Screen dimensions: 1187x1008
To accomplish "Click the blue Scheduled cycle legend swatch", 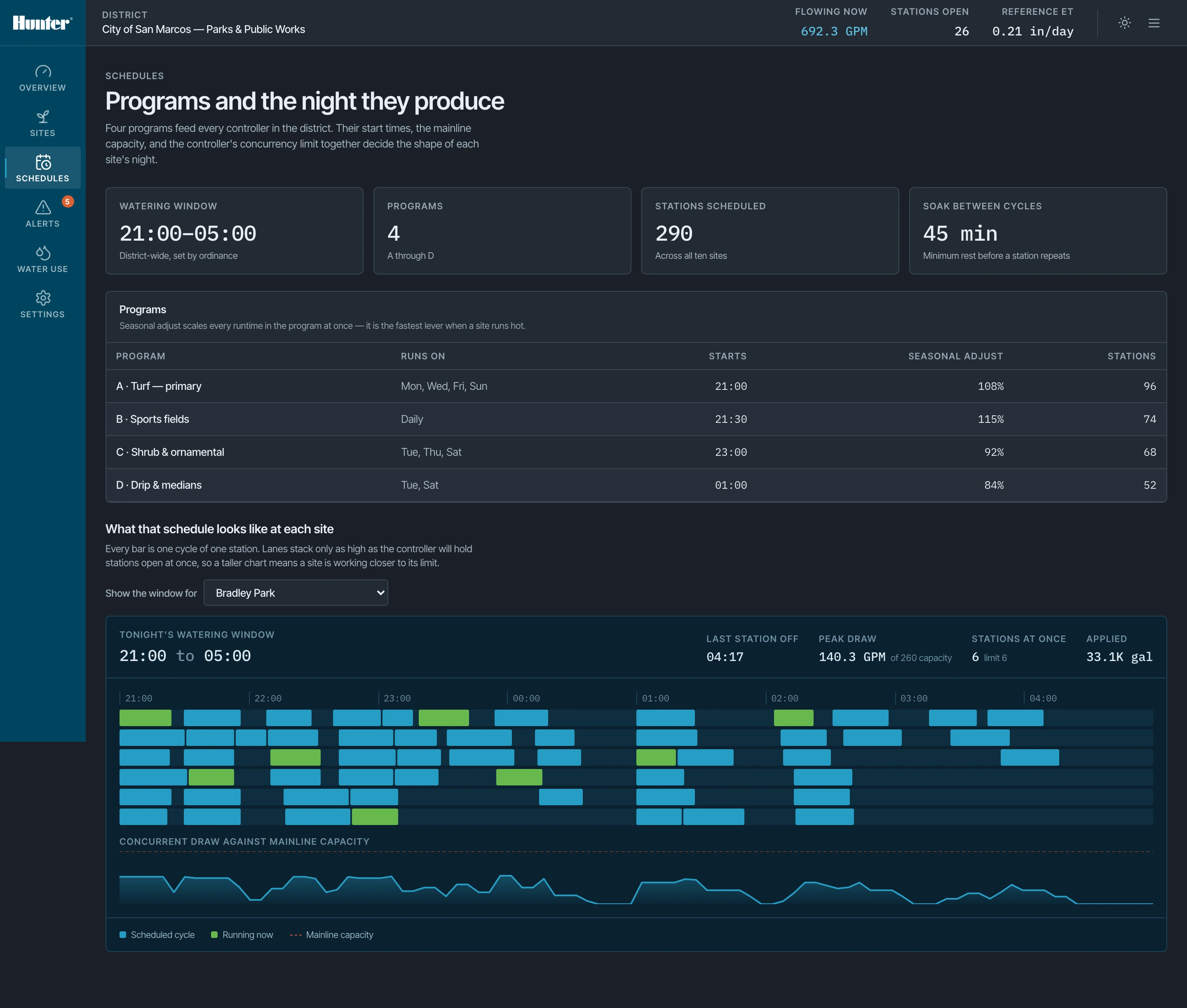I will [123, 935].
